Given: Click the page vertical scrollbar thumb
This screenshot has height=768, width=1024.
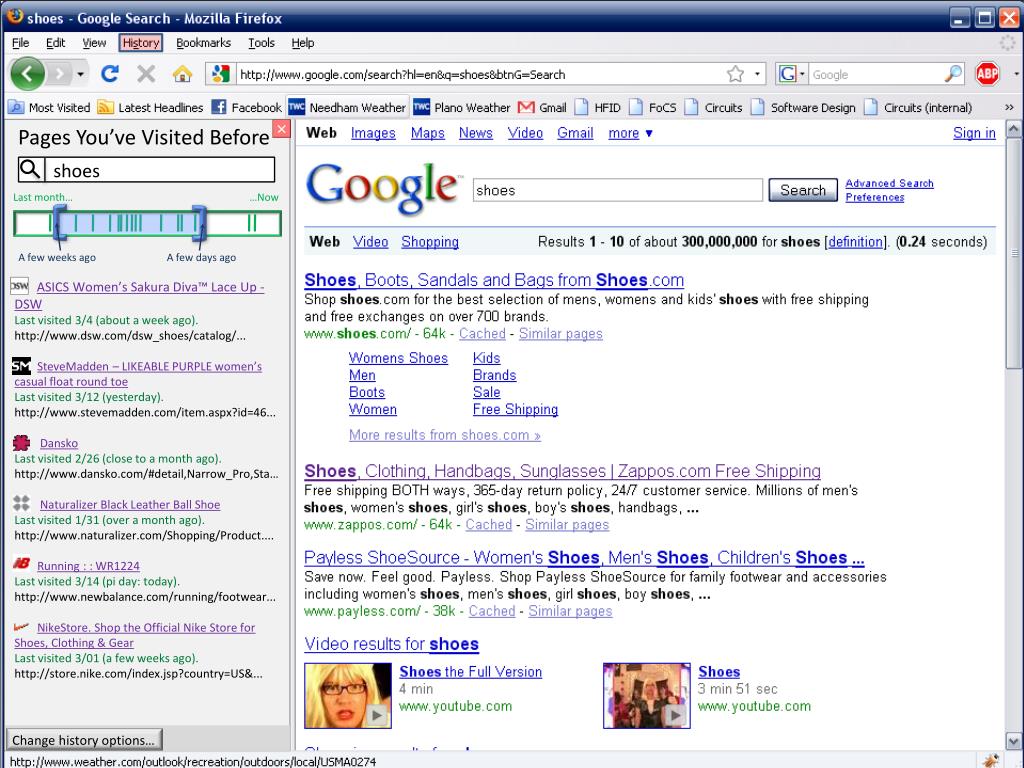Looking at the screenshot, I should pyautogui.click(x=1014, y=253).
